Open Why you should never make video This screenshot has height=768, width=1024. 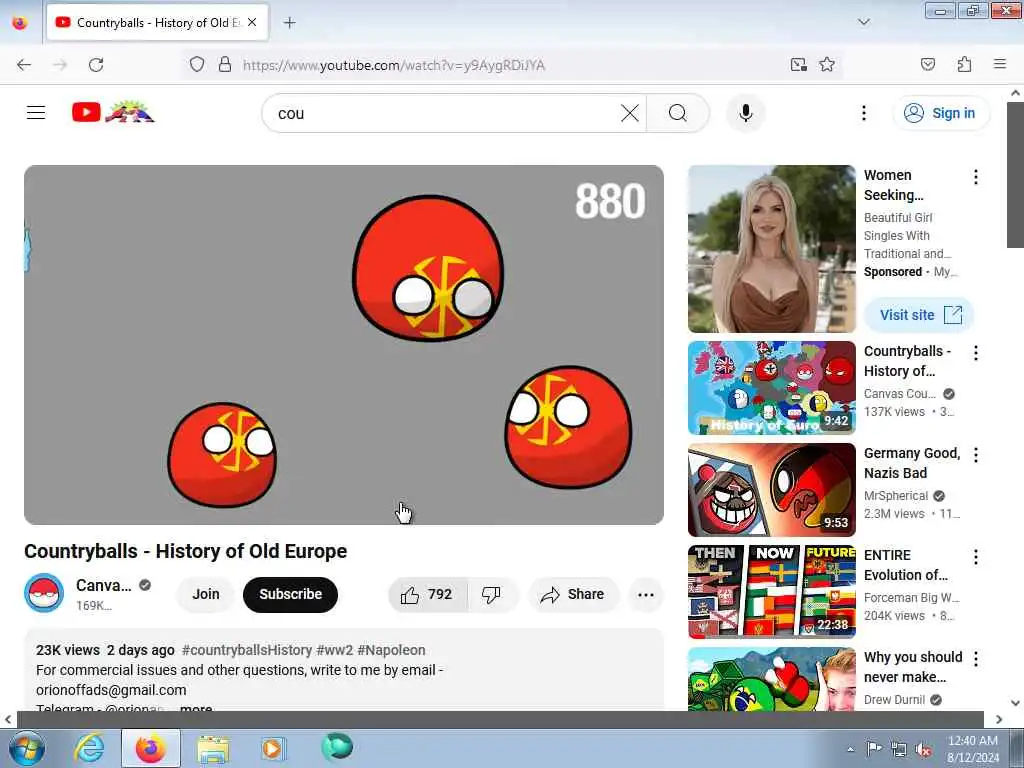coord(771,679)
